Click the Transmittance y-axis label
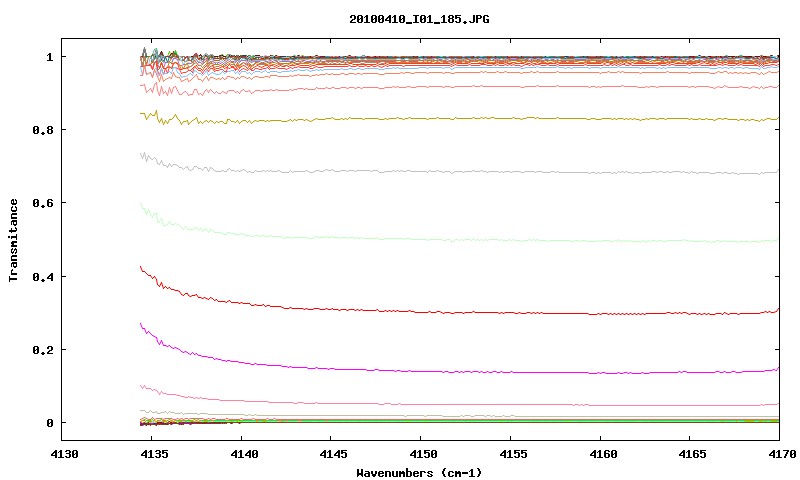The image size is (800, 480). 14,240
